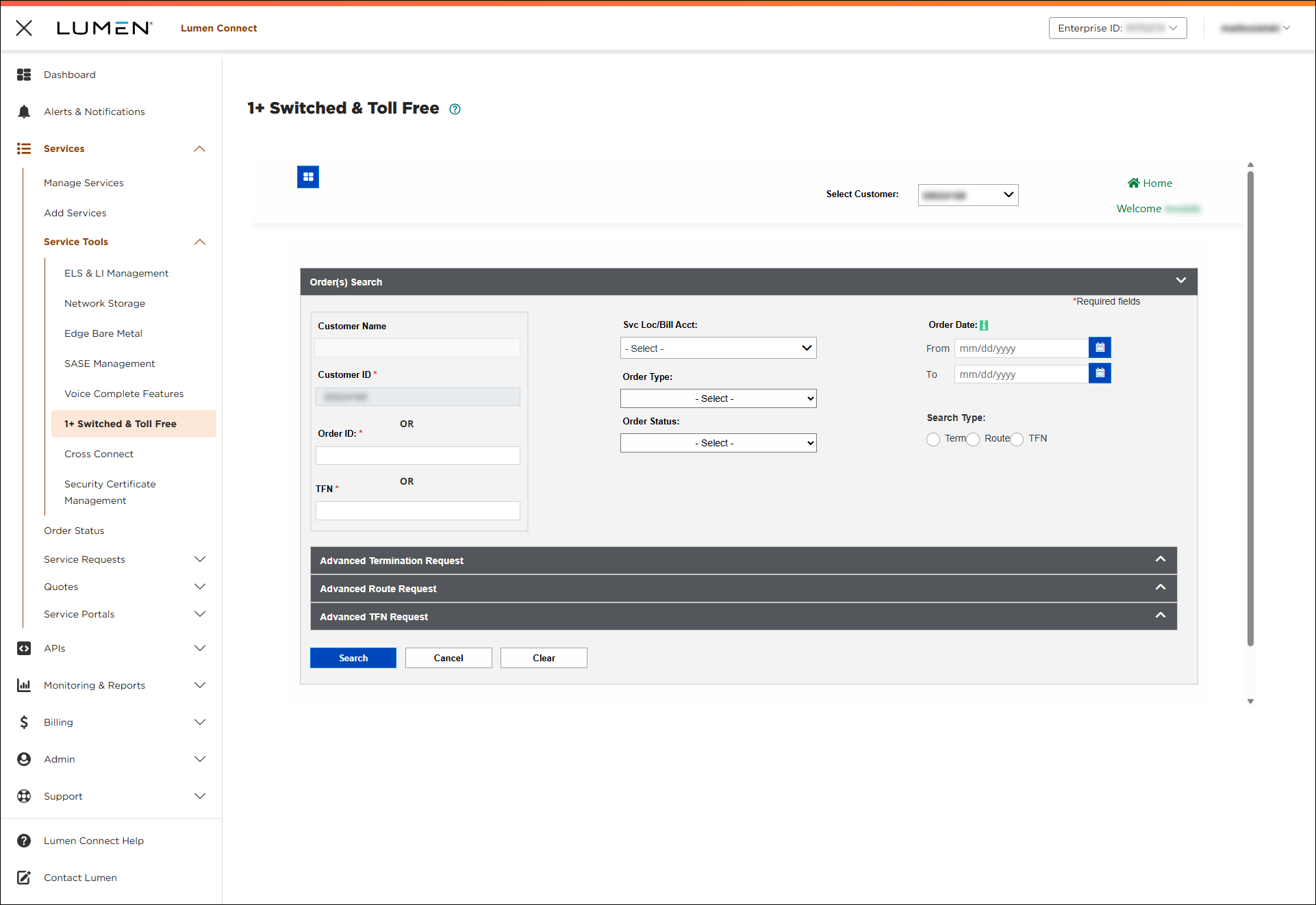Open the Select Customer dropdown

tap(968, 195)
